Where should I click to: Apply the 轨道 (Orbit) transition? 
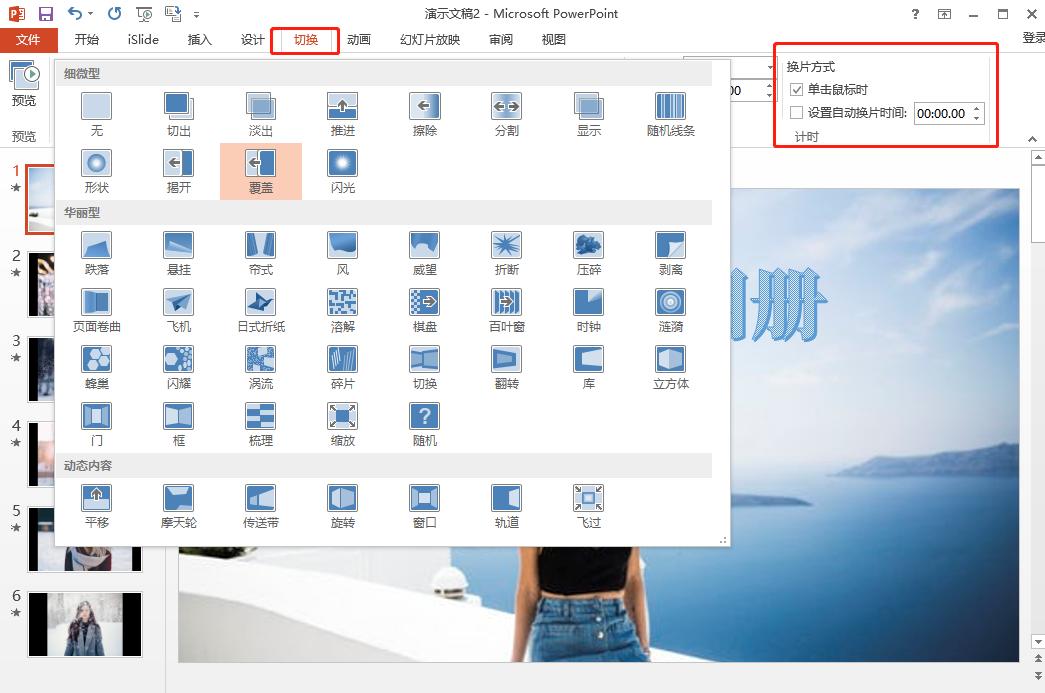pos(507,507)
